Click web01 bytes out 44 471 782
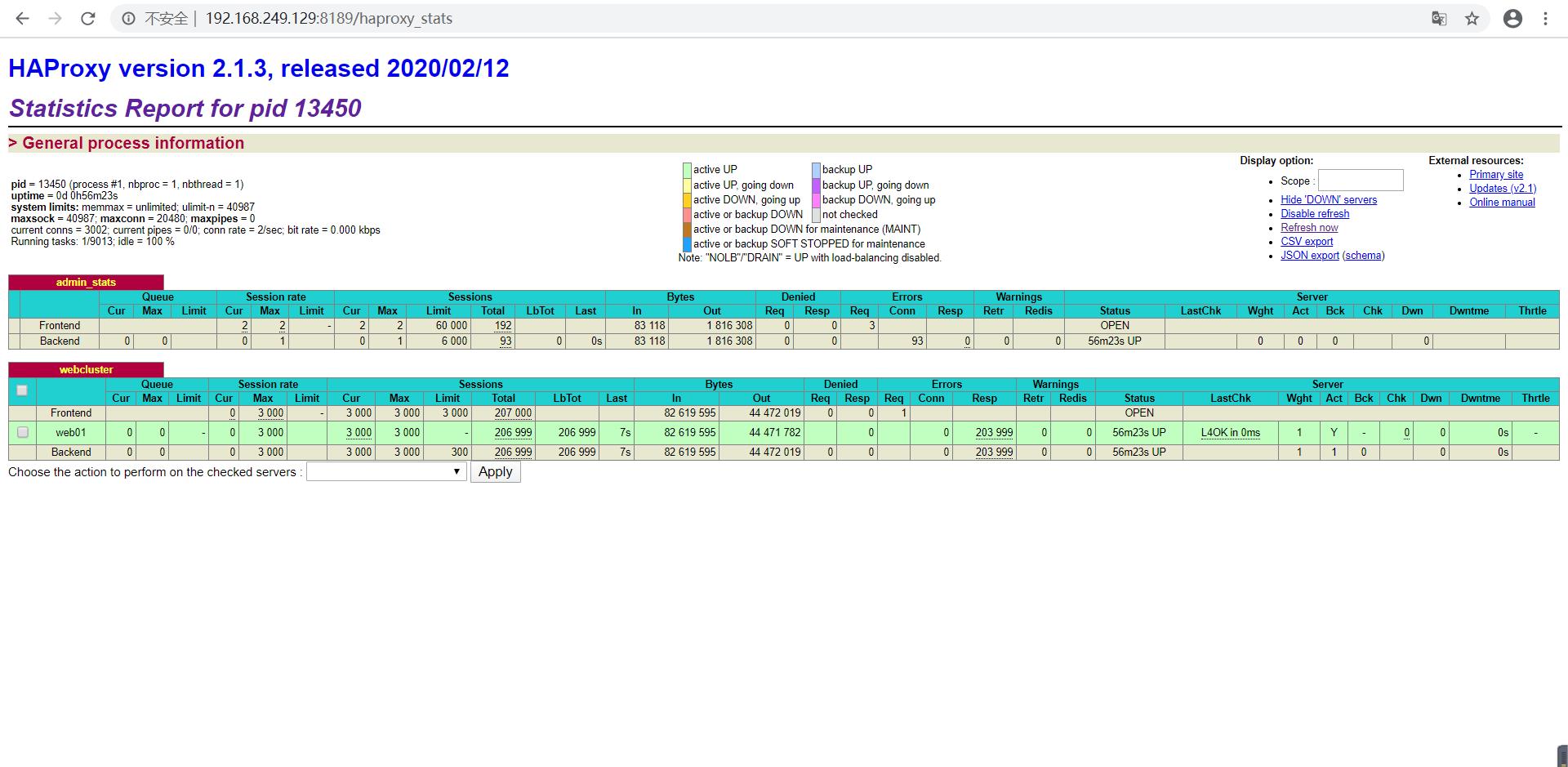1568x767 pixels. [x=775, y=433]
